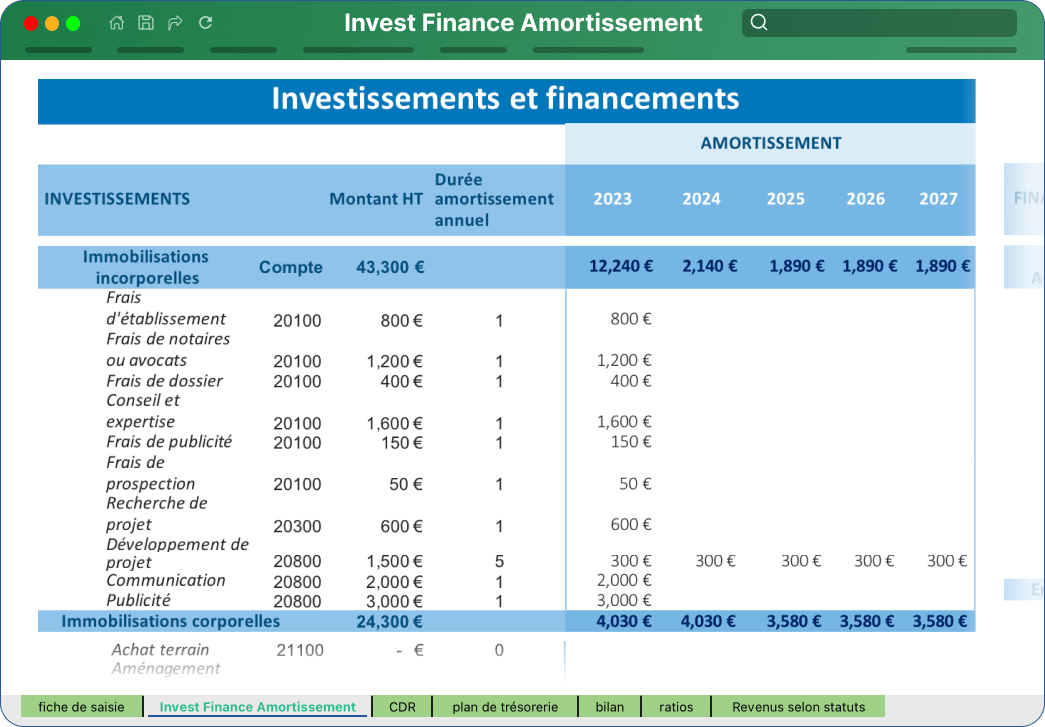Switch to the CDR sheet tab

coord(402,707)
